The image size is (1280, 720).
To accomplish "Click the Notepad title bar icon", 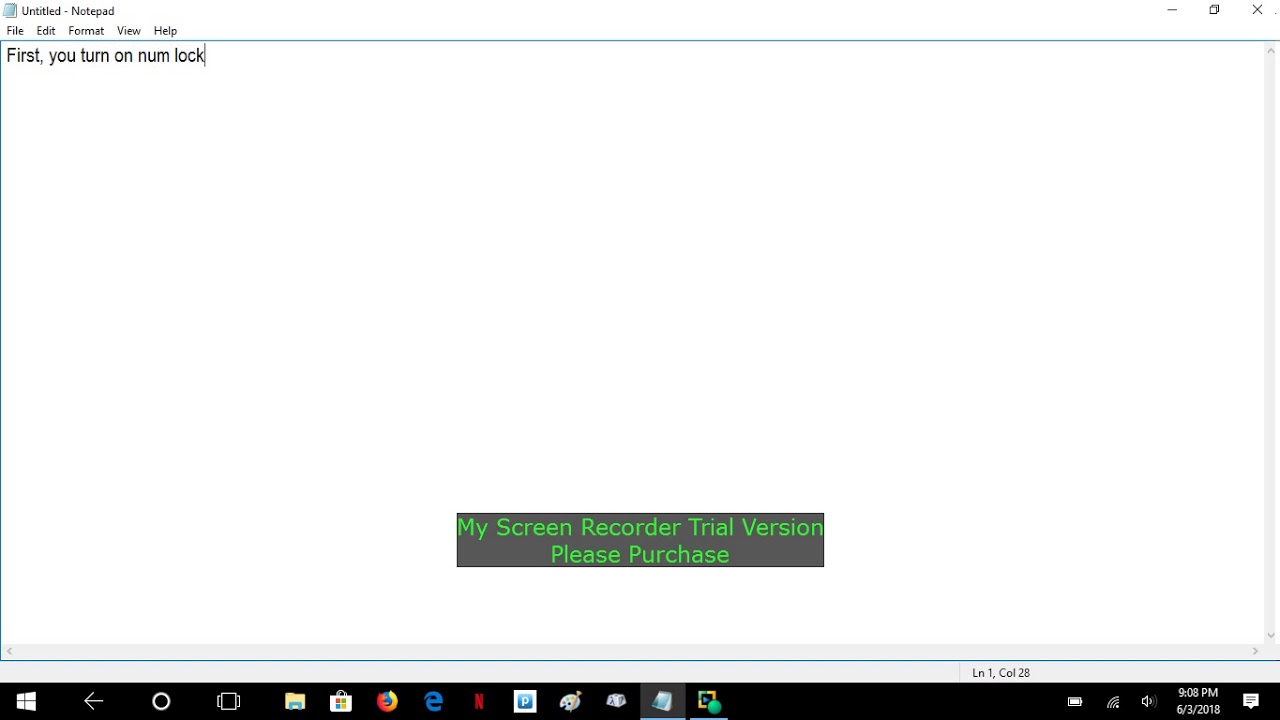I will coord(10,11).
